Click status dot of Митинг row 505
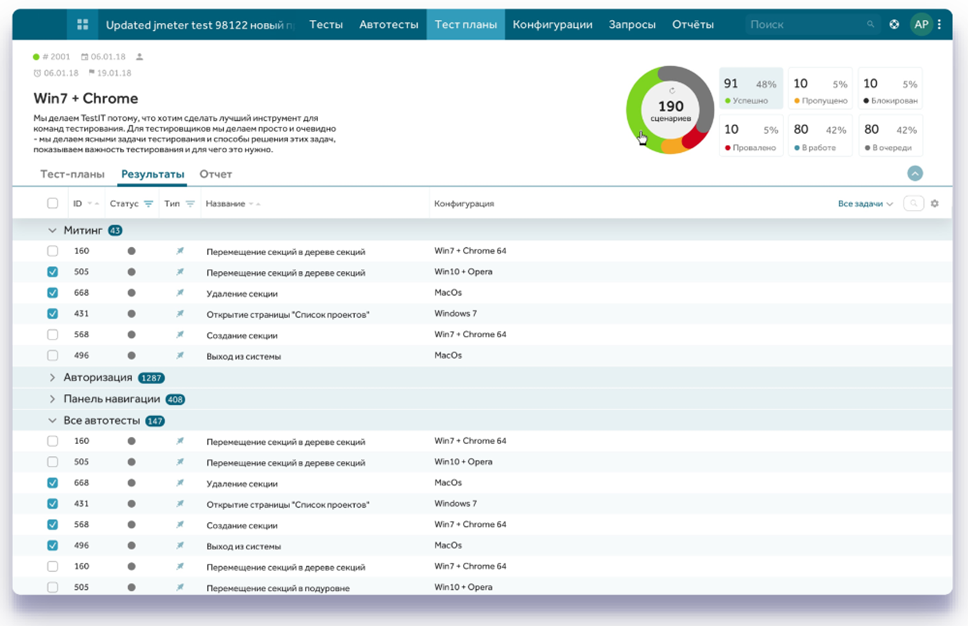Screen dimensions: 968x626 131,272
